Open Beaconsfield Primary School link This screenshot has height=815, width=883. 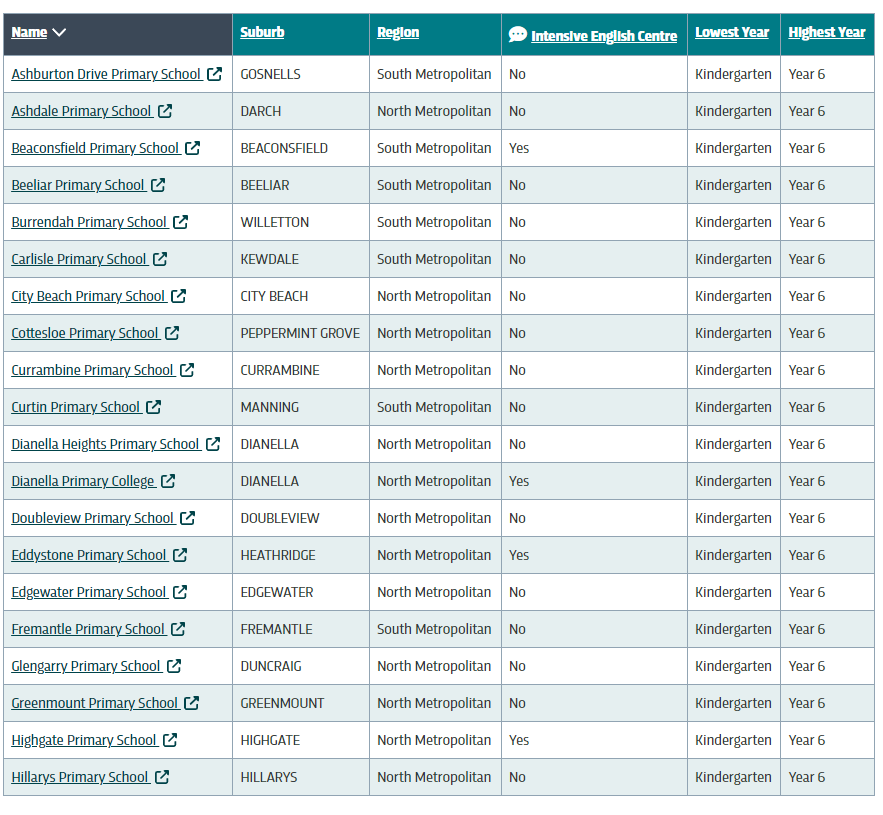[95, 148]
